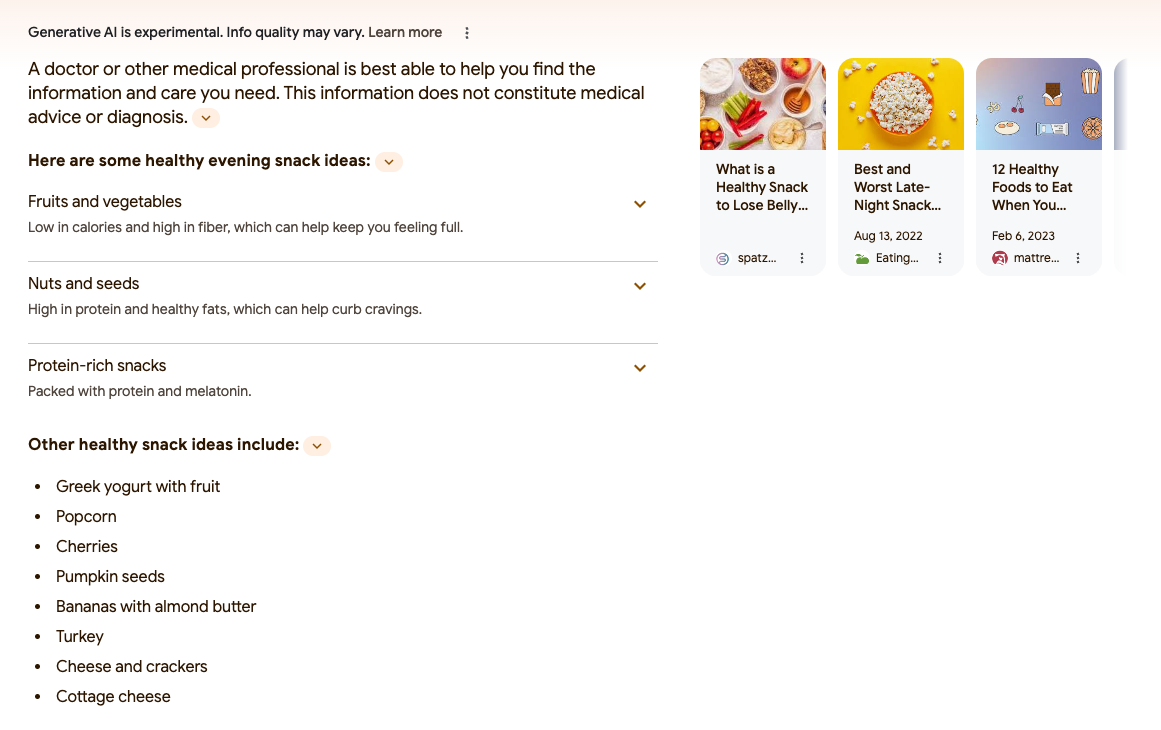
Task: Open three-dot menu on the mattress source card
Action: (1078, 258)
